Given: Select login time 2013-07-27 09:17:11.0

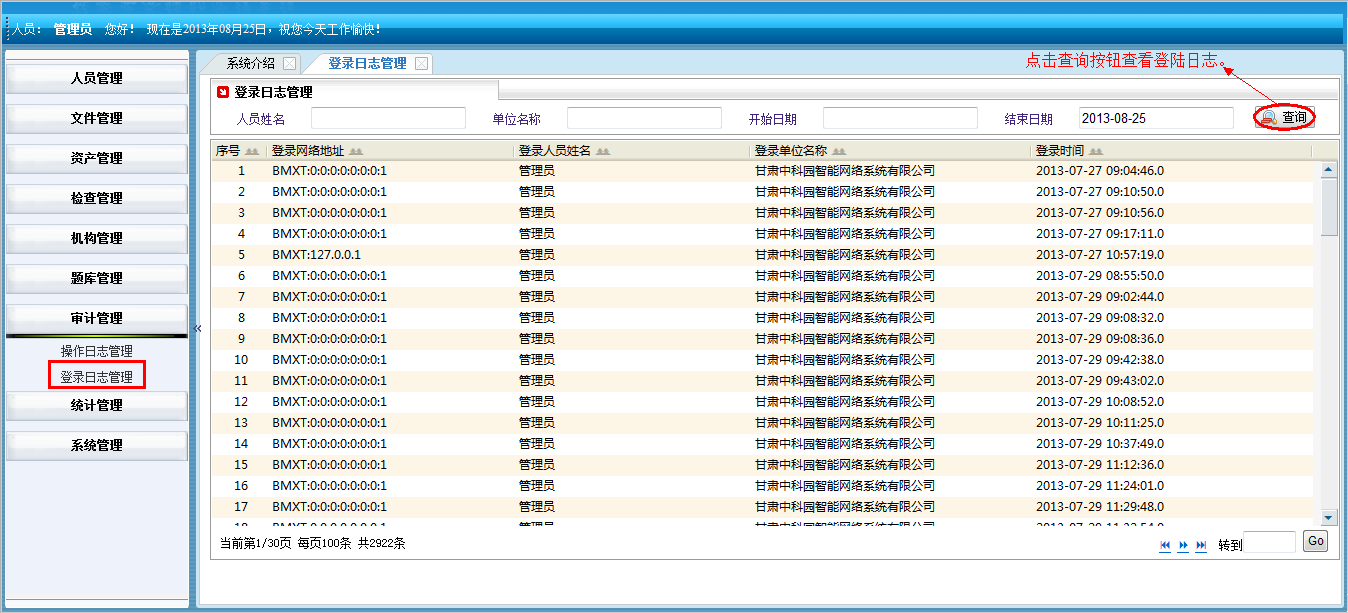Looking at the screenshot, I should pos(1100,234).
